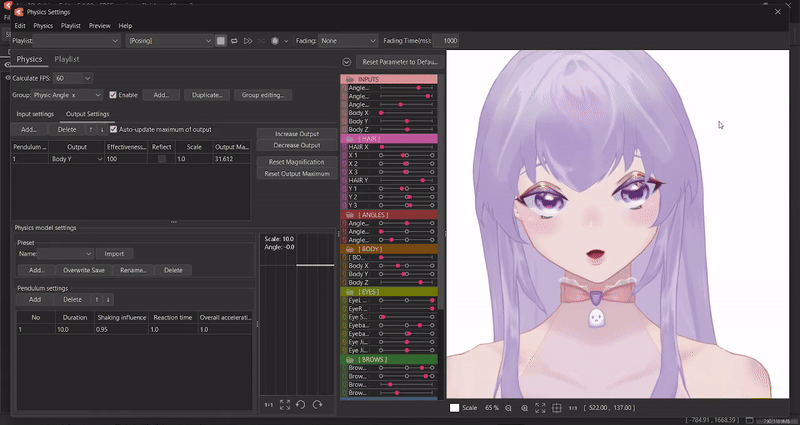Click the expand icon below pendulum graph
Screen dimensions: 800x425
[285, 405]
